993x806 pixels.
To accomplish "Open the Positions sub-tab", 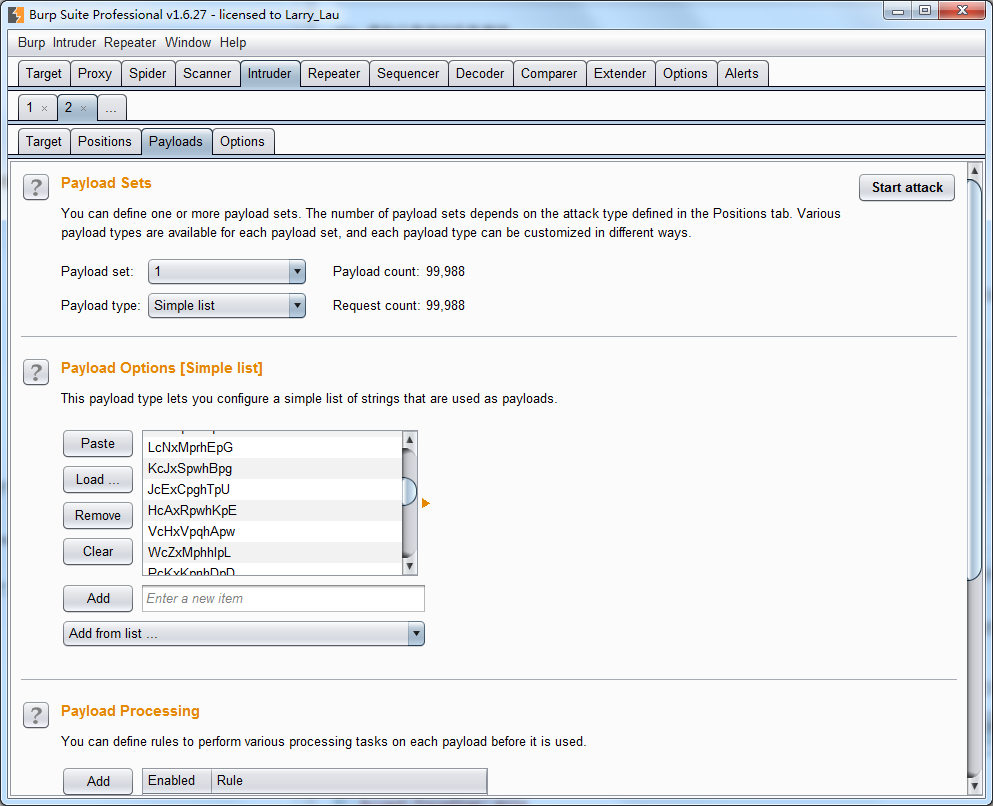I will [x=105, y=141].
